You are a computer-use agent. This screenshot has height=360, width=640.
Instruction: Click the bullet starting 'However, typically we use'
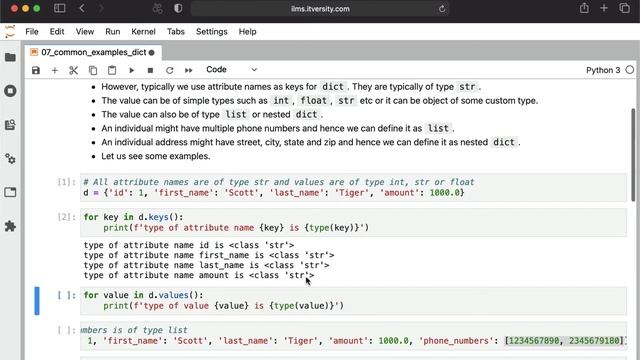[291, 87]
